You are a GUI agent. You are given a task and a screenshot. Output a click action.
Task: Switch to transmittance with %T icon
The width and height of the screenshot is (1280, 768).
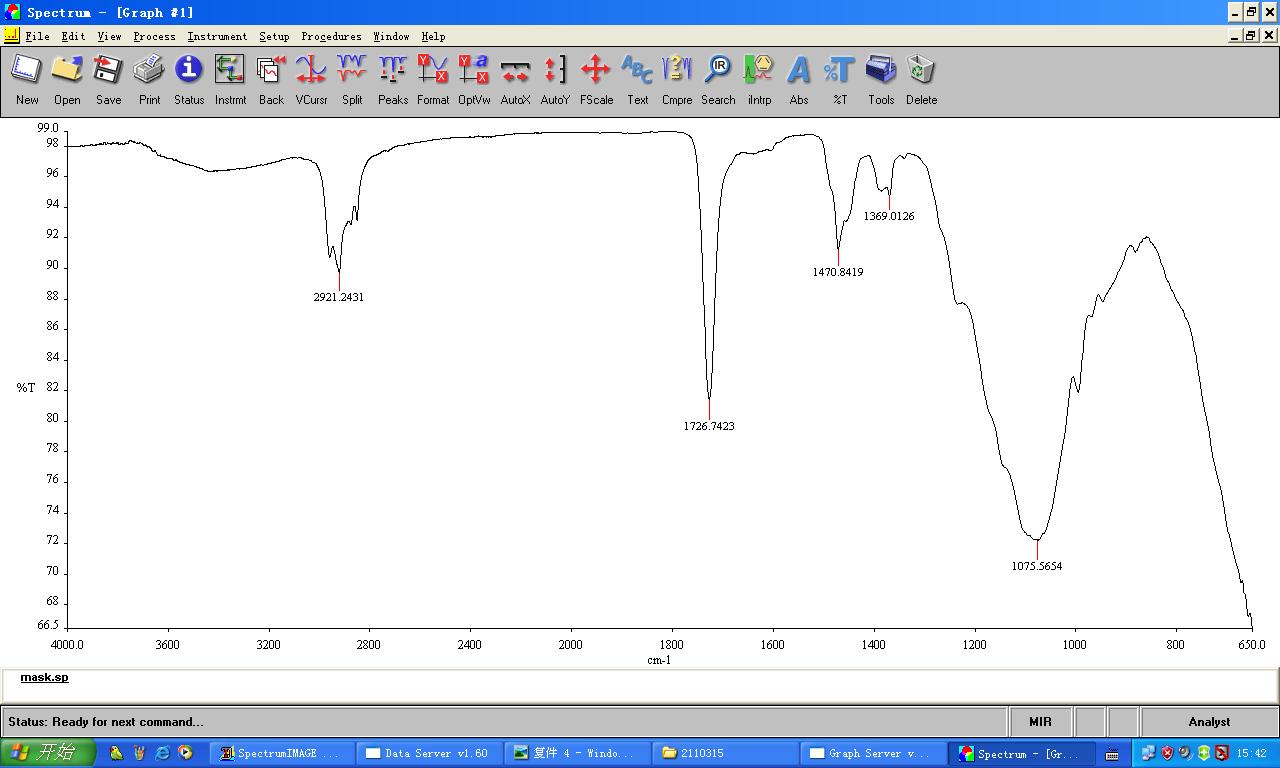[x=840, y=79]
